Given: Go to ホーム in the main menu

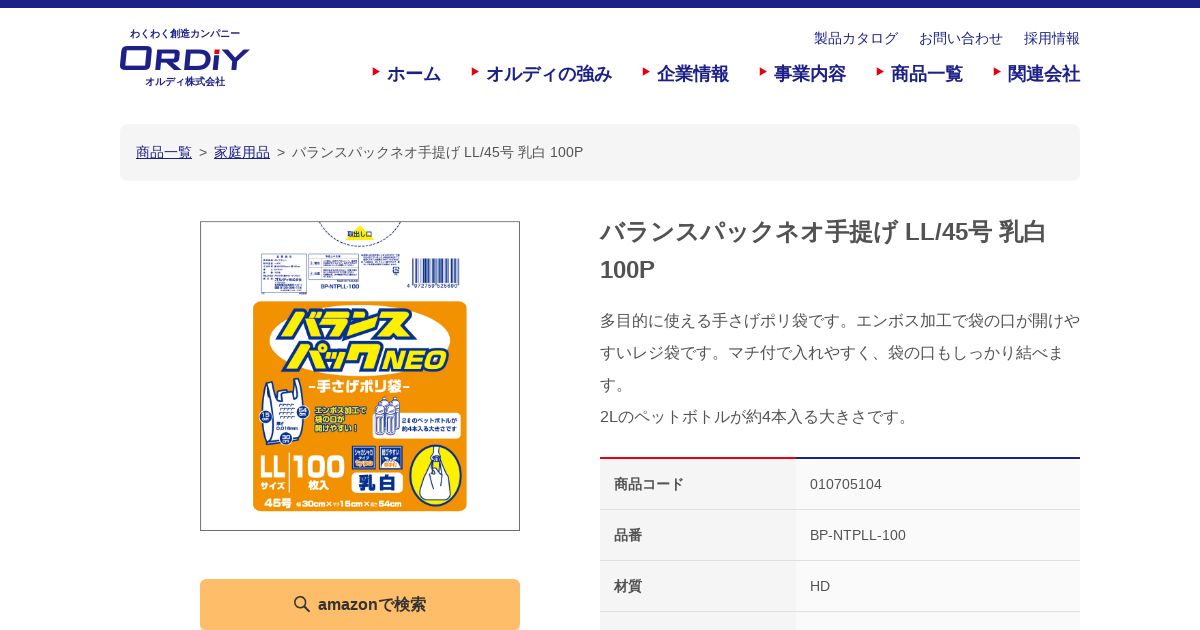Looking at the screenshot, I should click(x=407, y=74).
